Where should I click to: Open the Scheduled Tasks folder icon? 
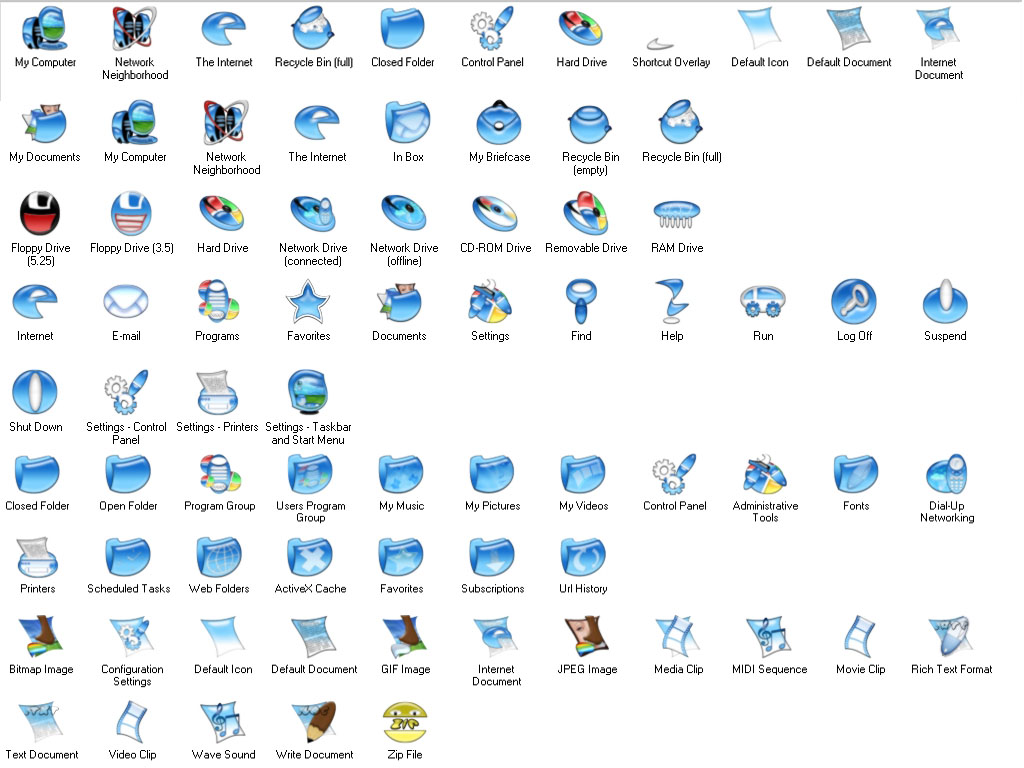point(128,557)
